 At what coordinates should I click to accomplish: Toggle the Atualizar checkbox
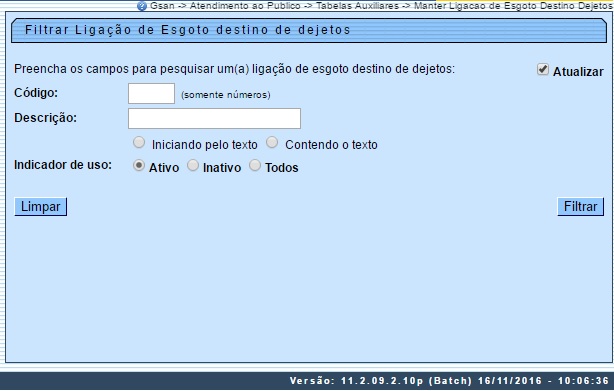click(542, 70)
